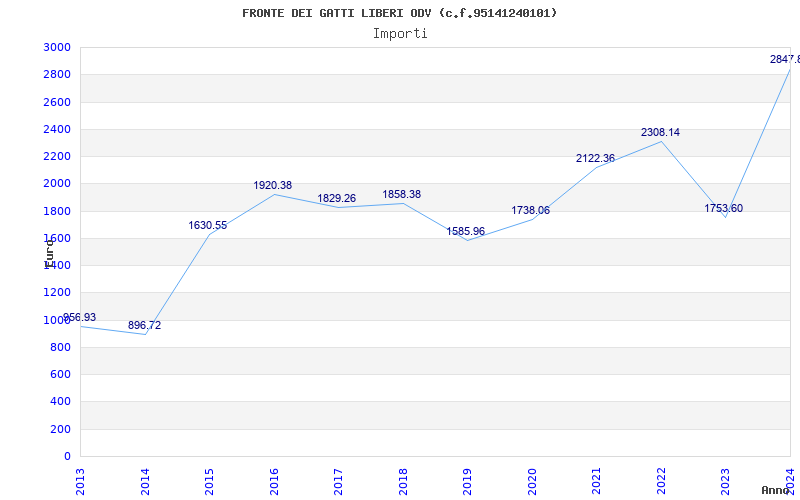The width and height of the screenshot is (800, 500).
Task: Click the Importi subtitle
Action: (x=400, y=34)
